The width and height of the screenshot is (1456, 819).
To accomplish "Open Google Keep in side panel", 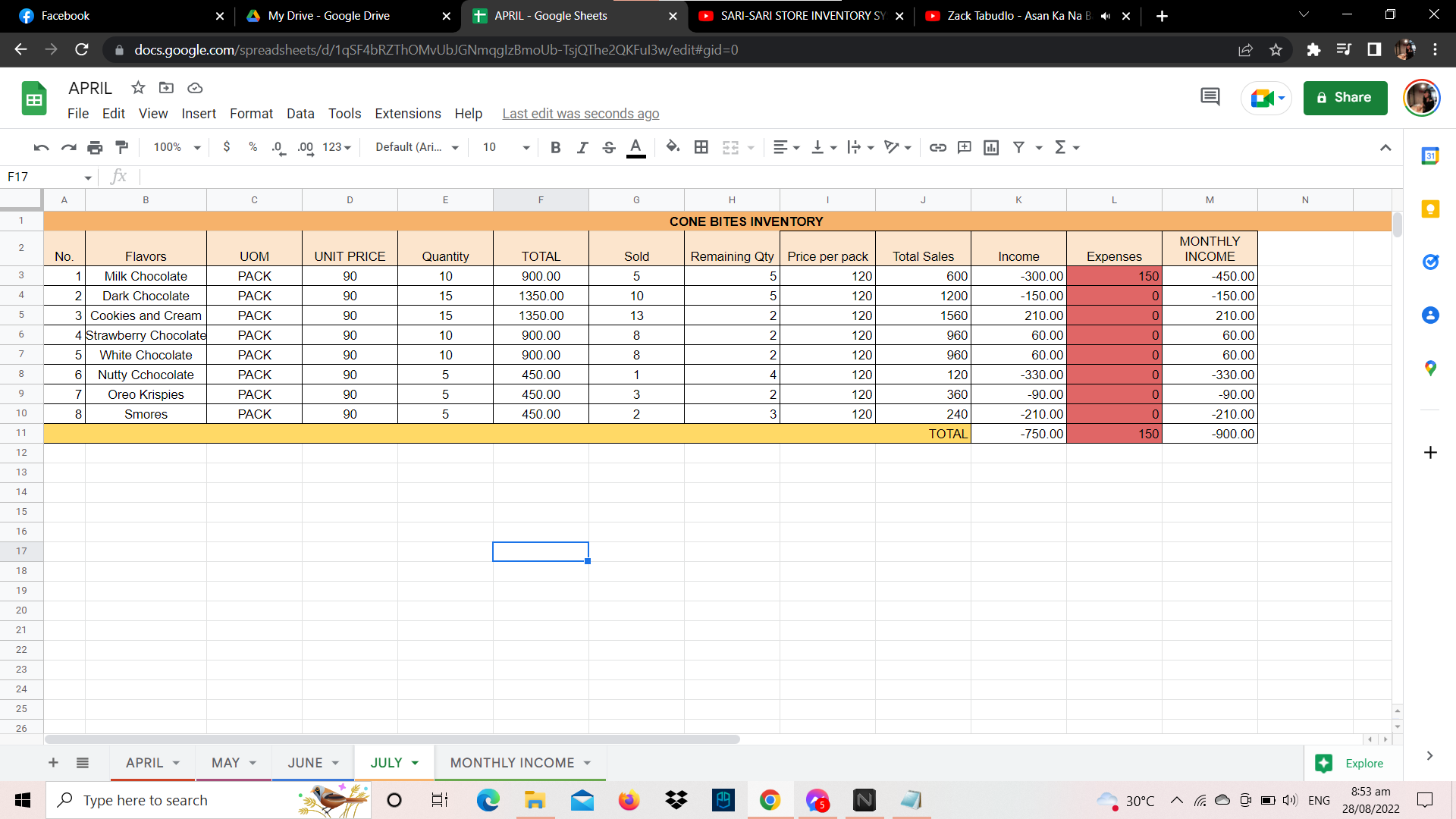I will coord(1430,209).
